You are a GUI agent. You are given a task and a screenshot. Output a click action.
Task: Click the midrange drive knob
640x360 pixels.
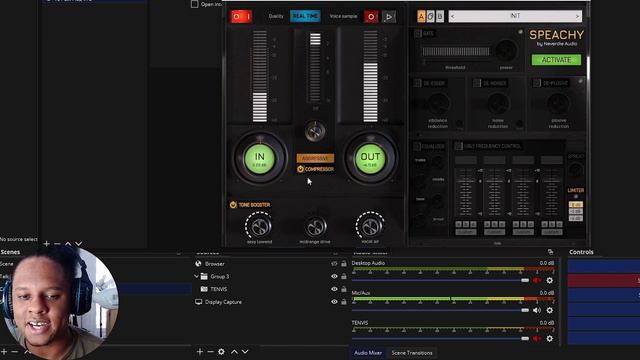pyautogui.click(x=315, y=227)
